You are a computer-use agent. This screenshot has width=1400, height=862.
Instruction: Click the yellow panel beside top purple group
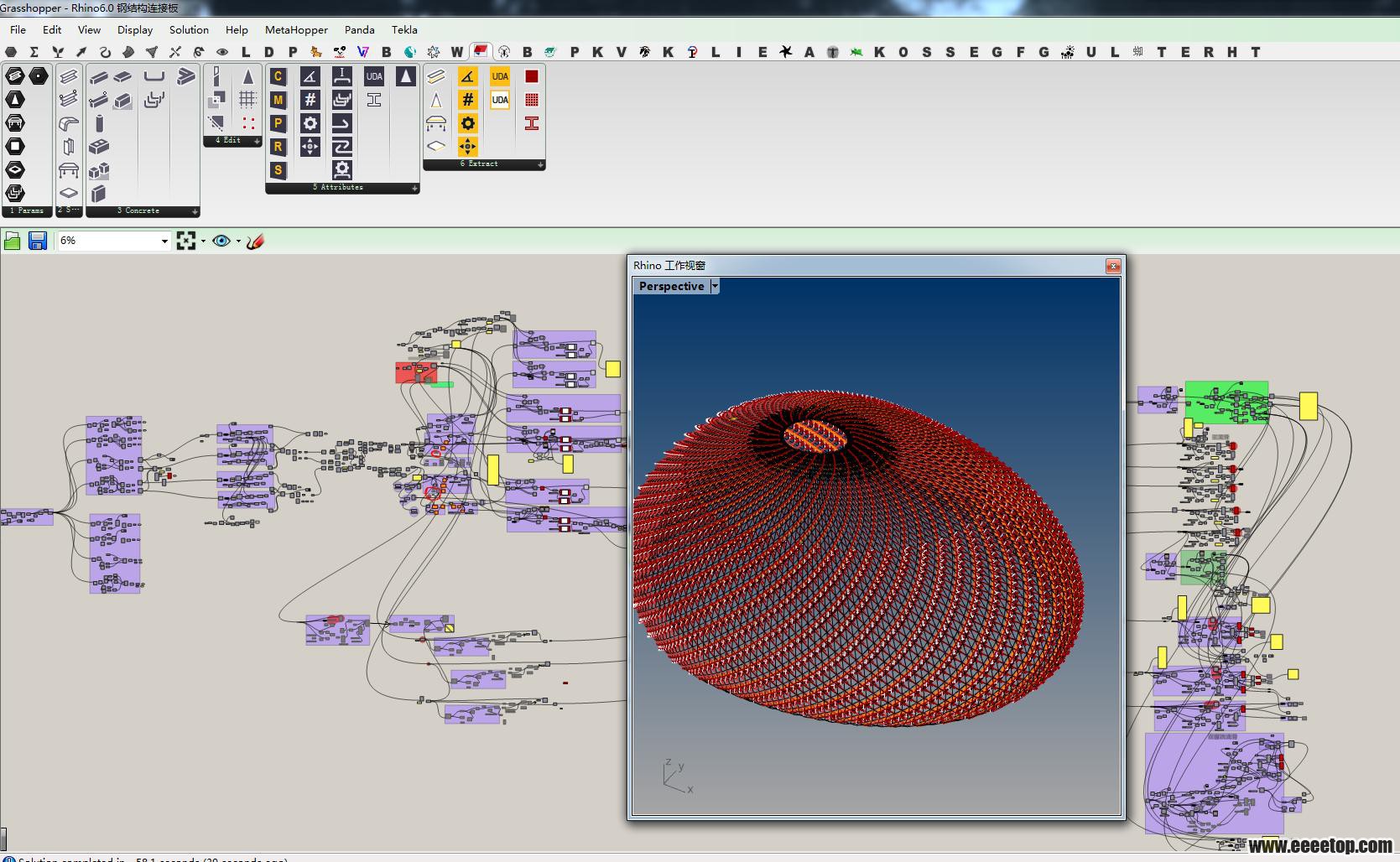[x=613, y=369]
